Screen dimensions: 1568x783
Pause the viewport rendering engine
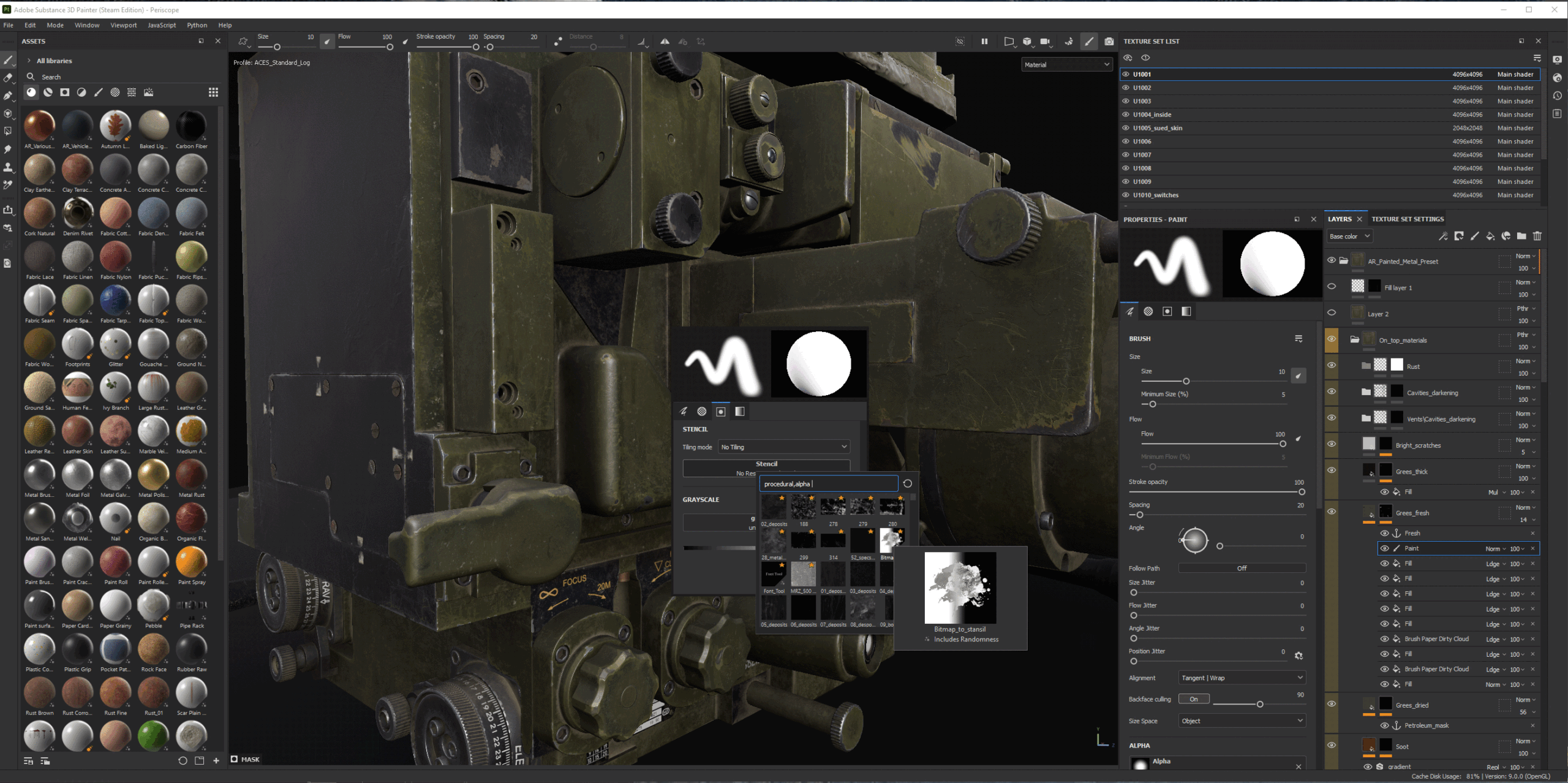click(x=984, y=42)
